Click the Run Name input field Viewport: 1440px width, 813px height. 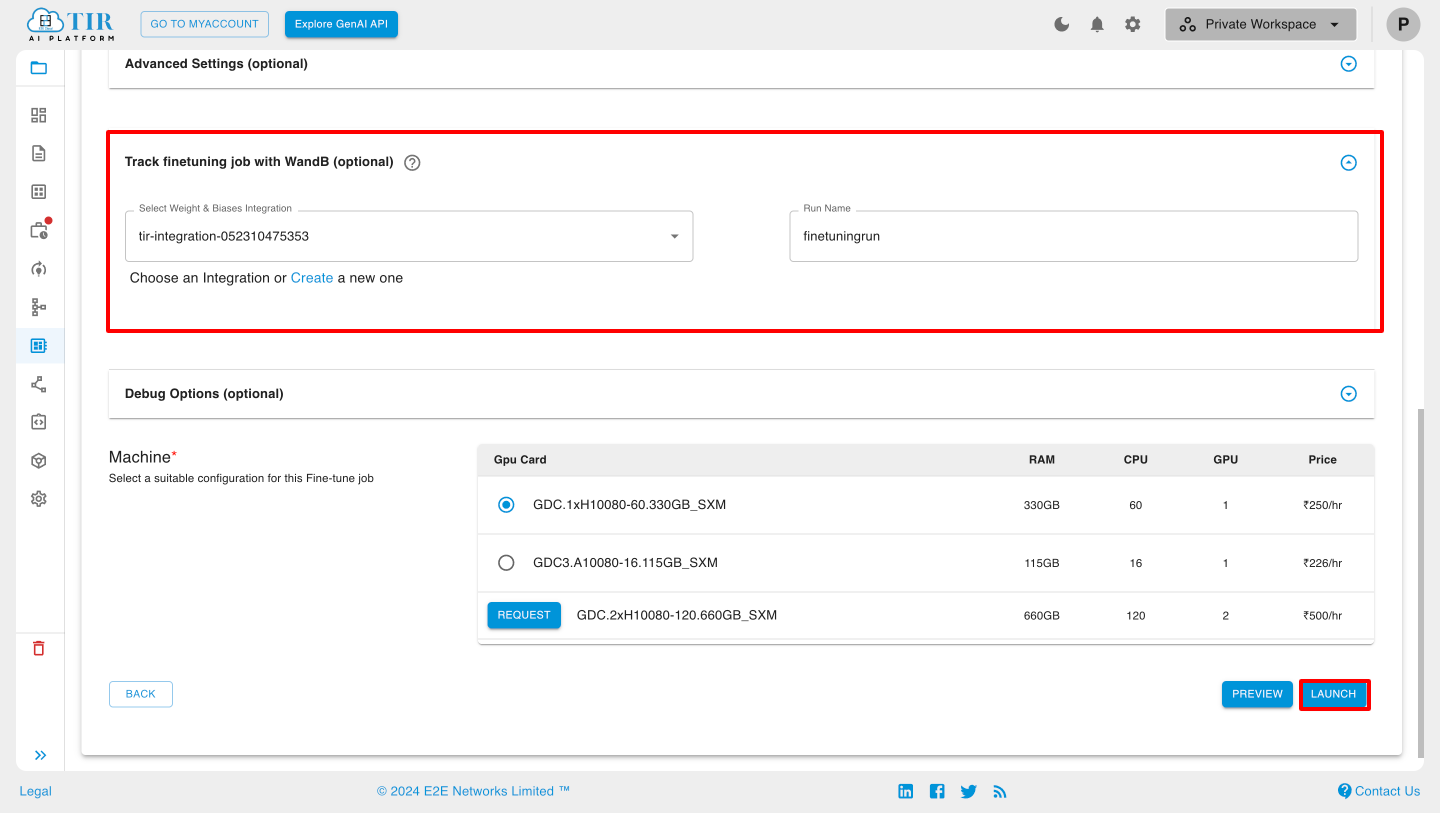(1074, 237)
